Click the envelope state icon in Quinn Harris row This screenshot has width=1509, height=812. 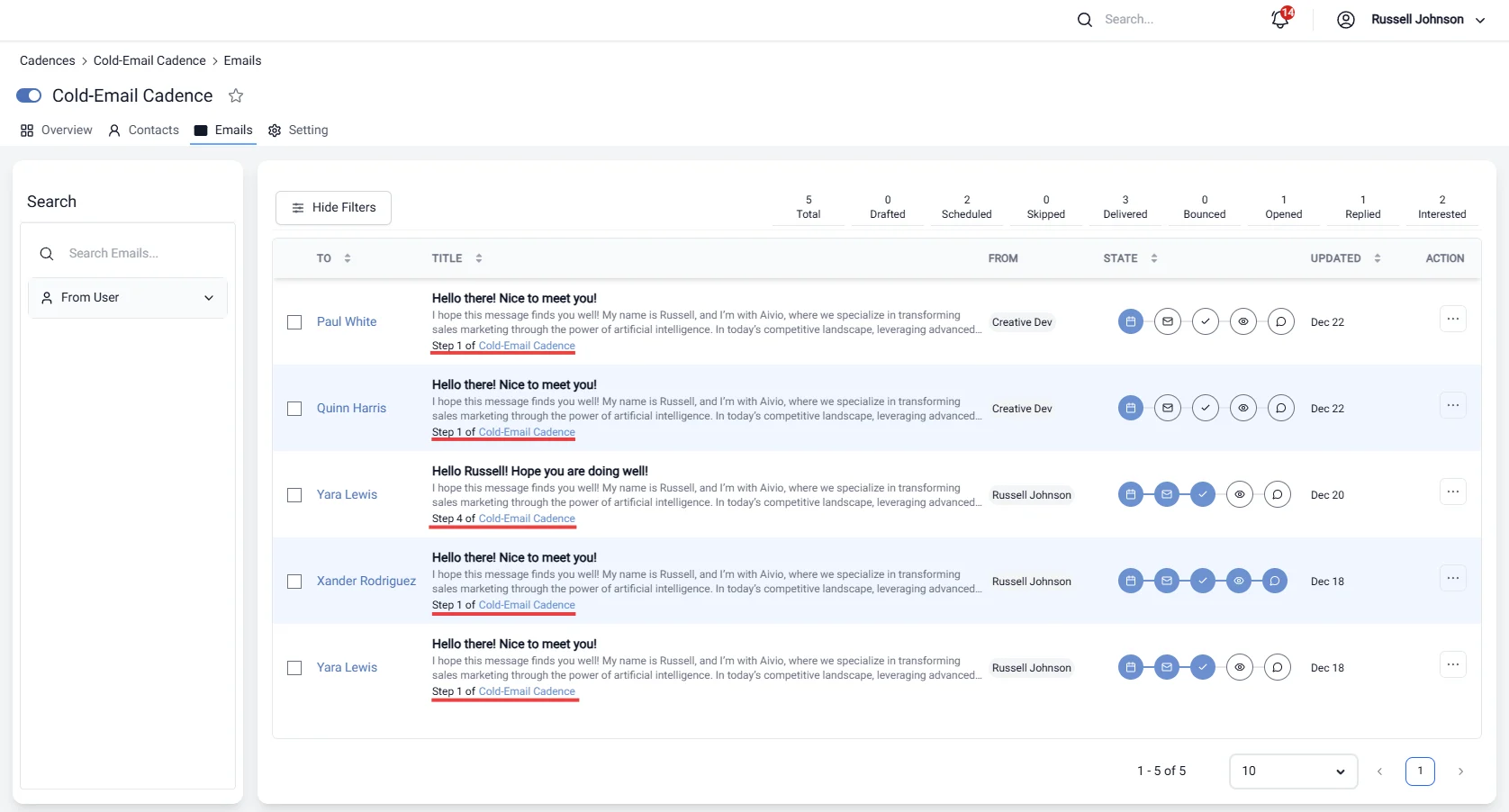(x=1168, y=408)
